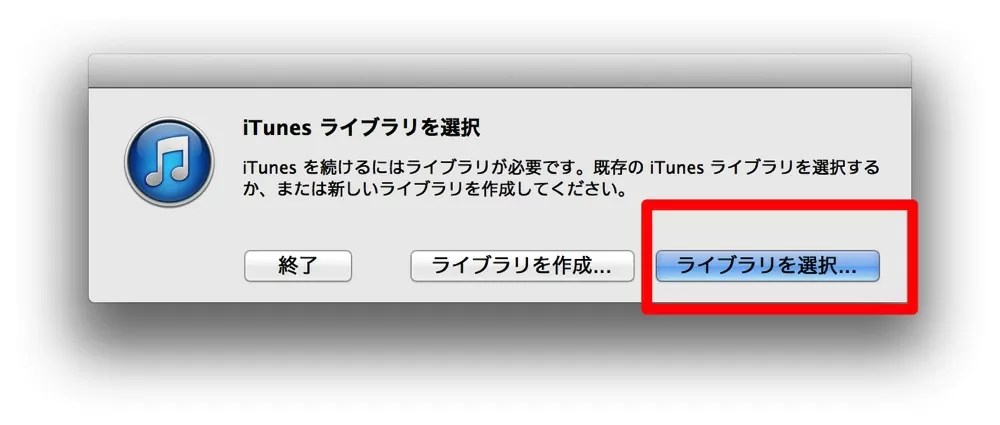Select the white music note inside the iTunes logo

(x=168, y=161)
